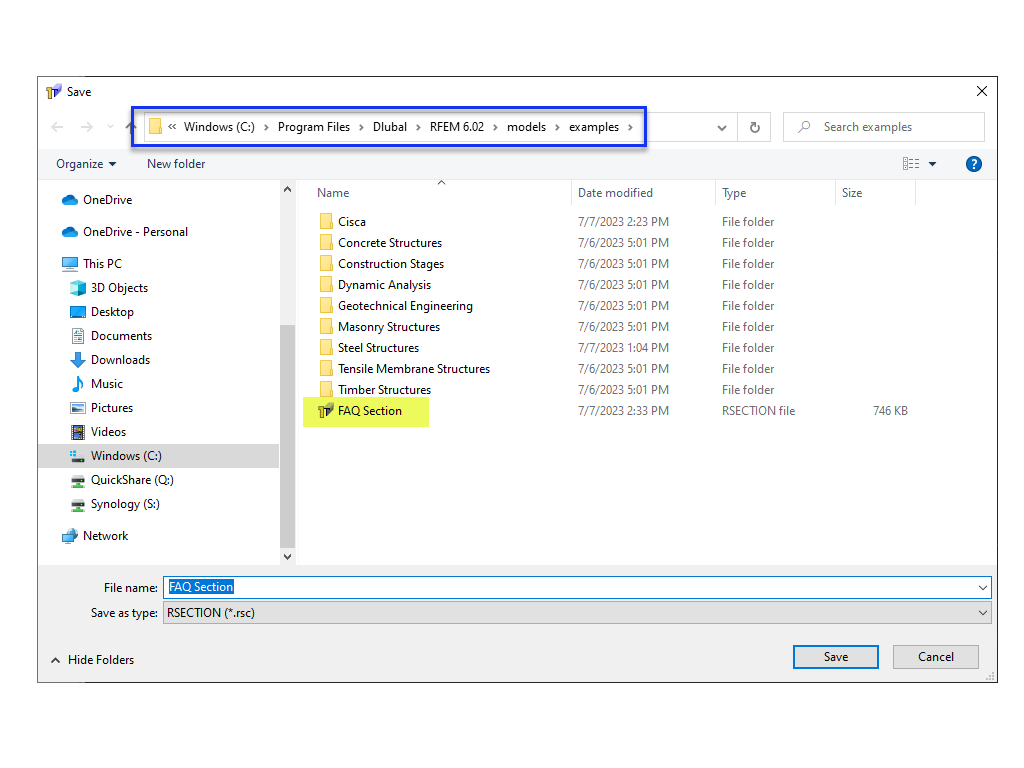Image resolution: width=1024 pixels, height=768 pixels.
Task: Navigate to Dlubal via the breadcrumb
Action: [x=390, y=127]
